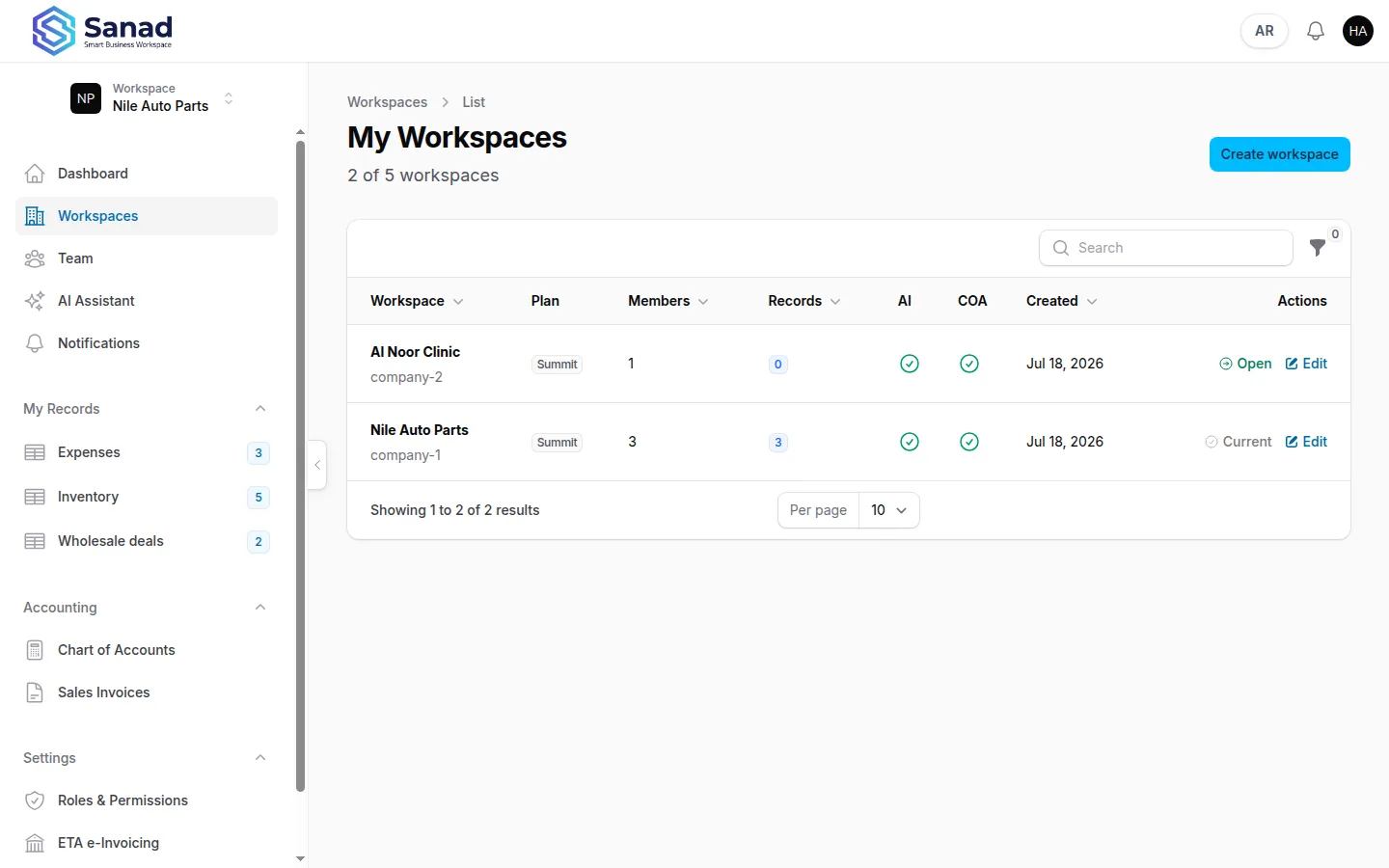Click the Nile Auto Parts workspace name
Viewport: 1389px width, 868px height.
pos(420,430)
